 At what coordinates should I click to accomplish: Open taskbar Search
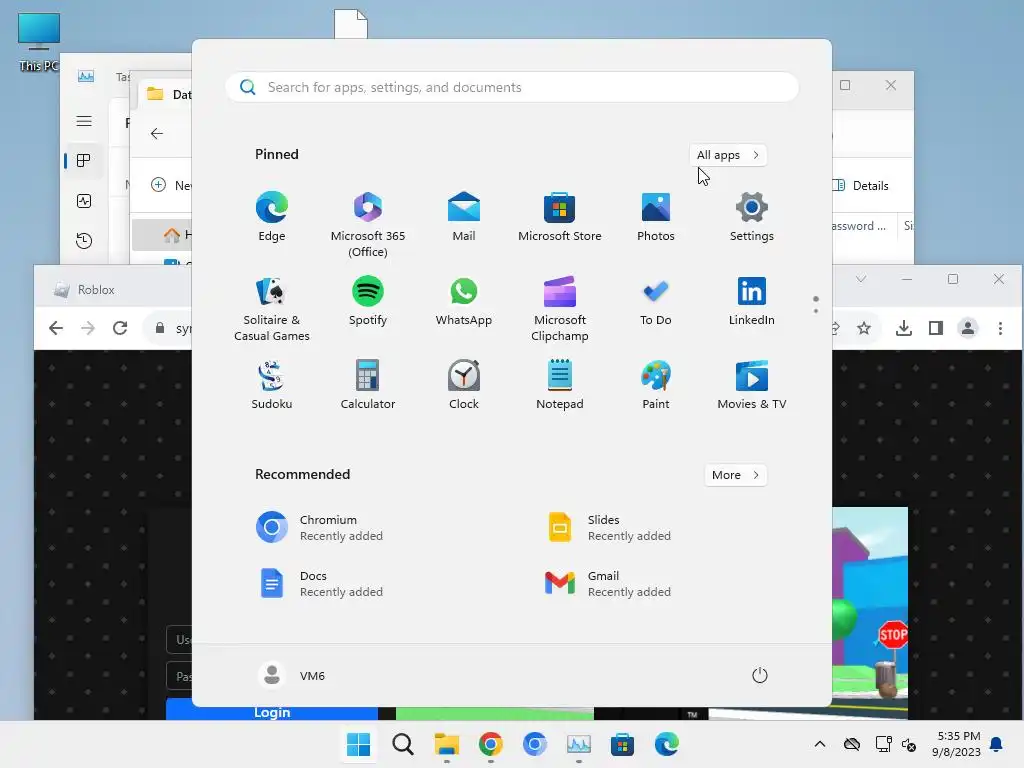[402, 744]
